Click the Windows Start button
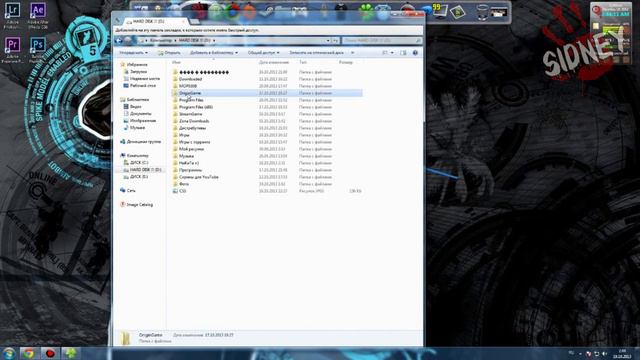Viewport: 640px width, 360px height. click(9, 353)
